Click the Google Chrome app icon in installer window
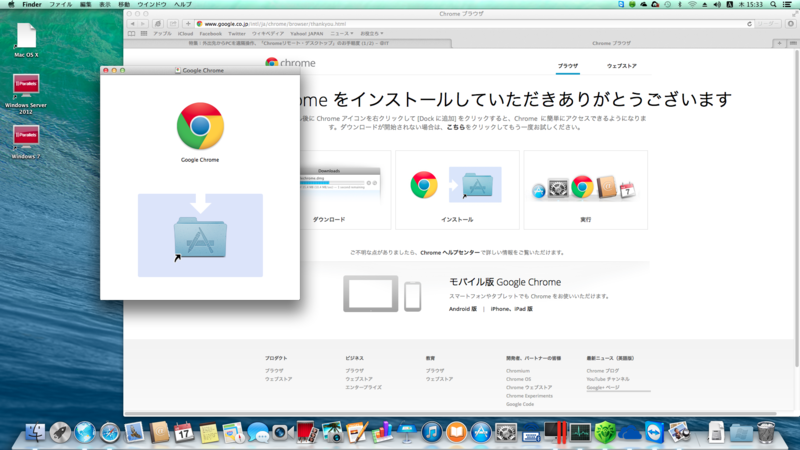Screen dimensions: 800x450 pos(200,126)
